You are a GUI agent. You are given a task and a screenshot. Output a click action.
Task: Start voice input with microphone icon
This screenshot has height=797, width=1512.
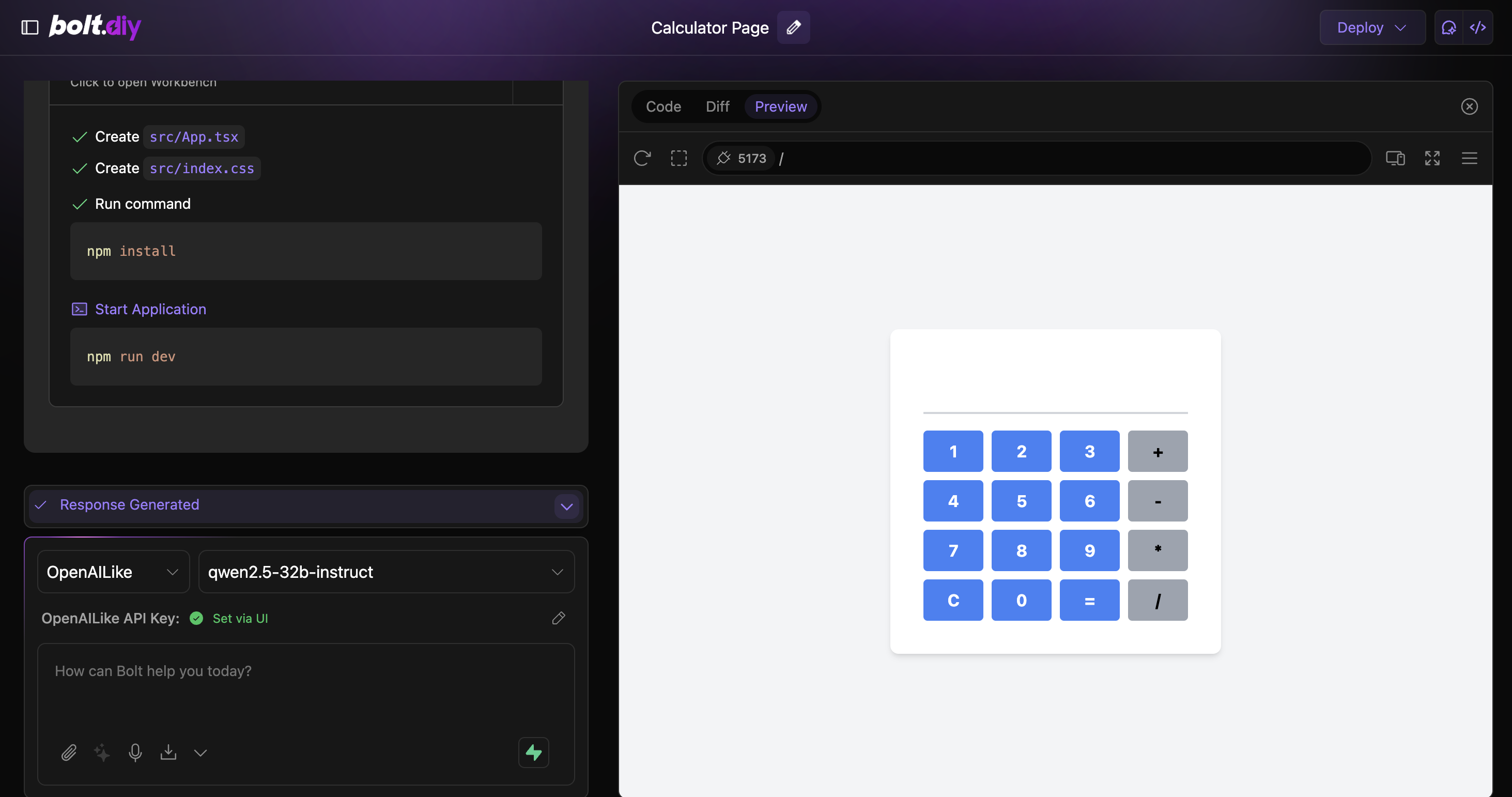pos(135,753)
